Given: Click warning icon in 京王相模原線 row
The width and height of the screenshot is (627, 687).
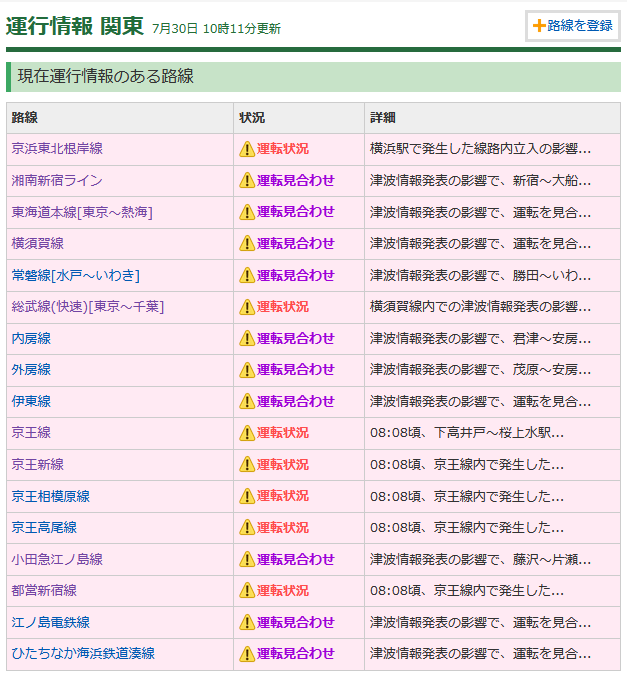Looking at the screenshot, I should [247, 496].
